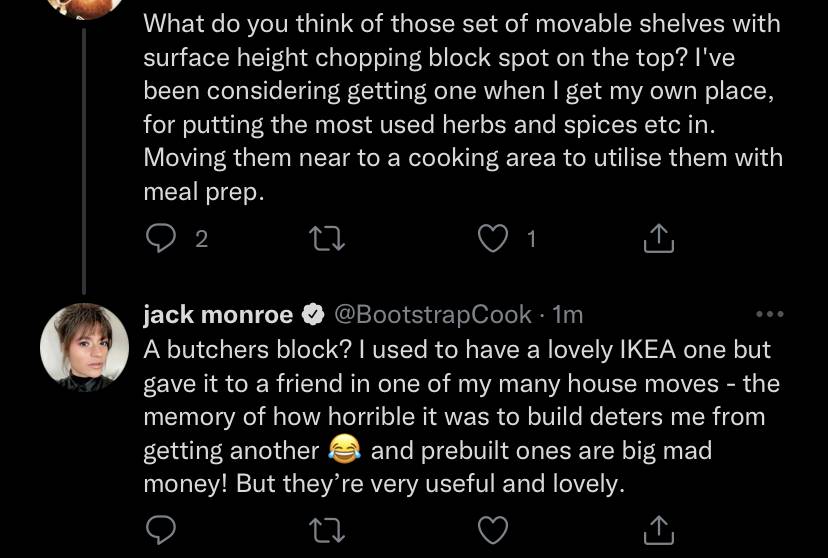Open the tweet via the 1m timestamp

567,315
